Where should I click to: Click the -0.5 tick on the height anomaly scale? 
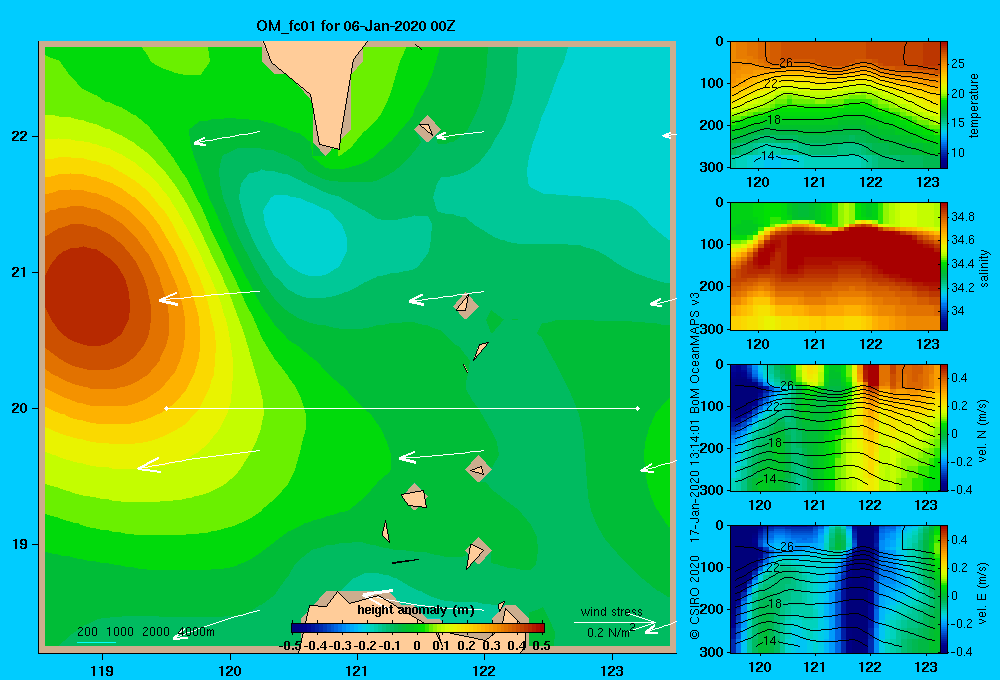[290, 646]
